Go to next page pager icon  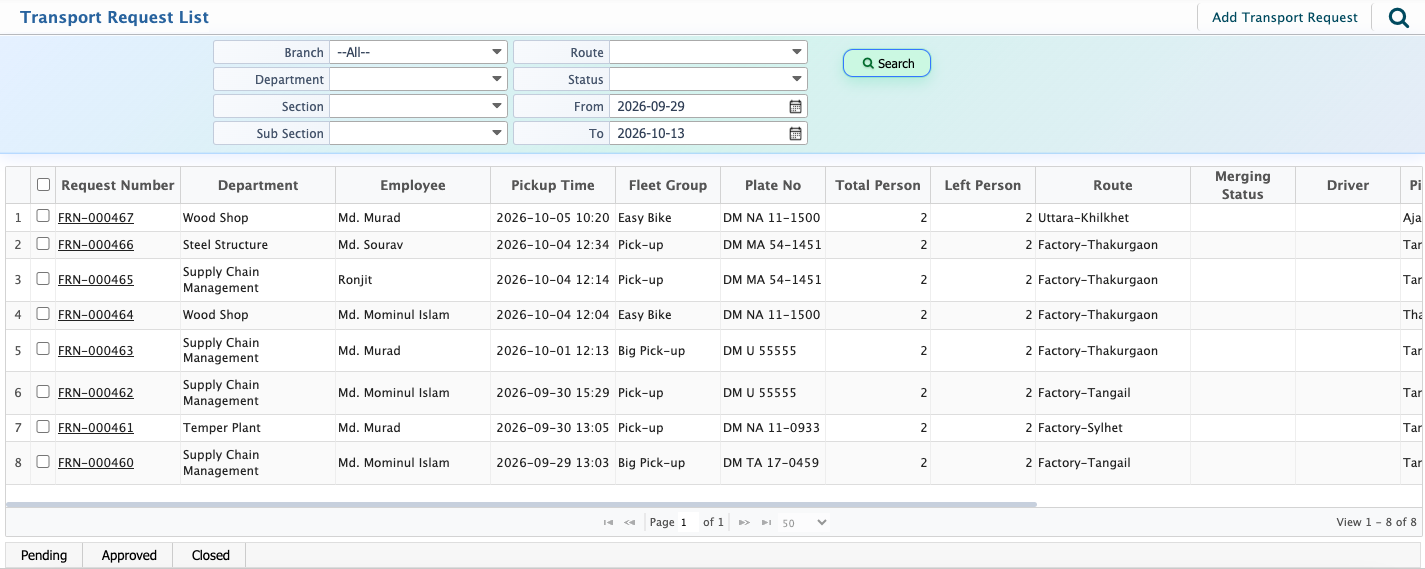coord(744,522)
